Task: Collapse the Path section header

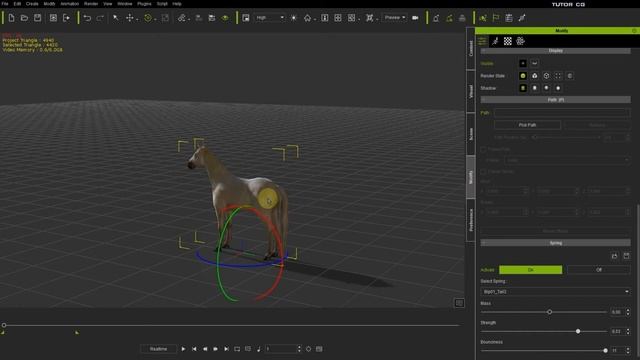Action: 556,100
